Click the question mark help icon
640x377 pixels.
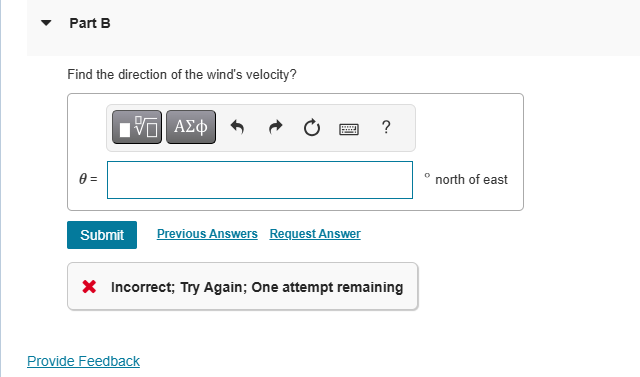386,127
